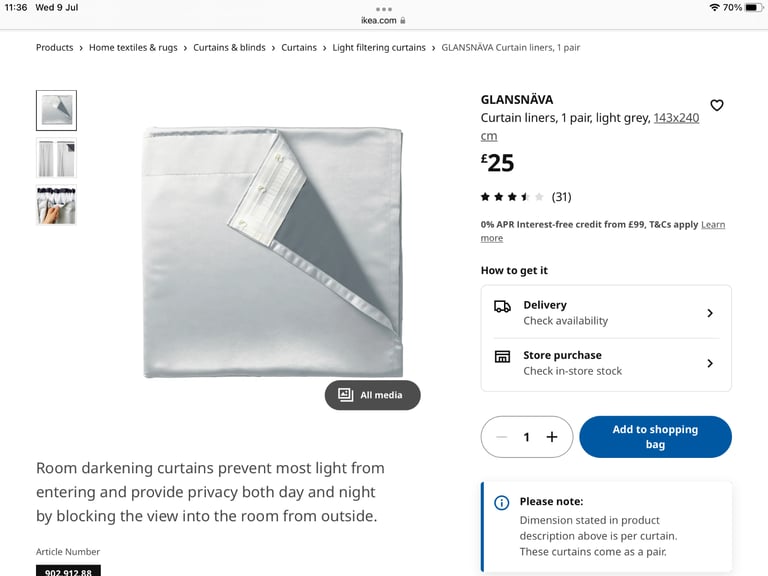Expand the Delivery check availability chevron
The width and height of the screenshot is (768, 576).
[x=710, y=313]
